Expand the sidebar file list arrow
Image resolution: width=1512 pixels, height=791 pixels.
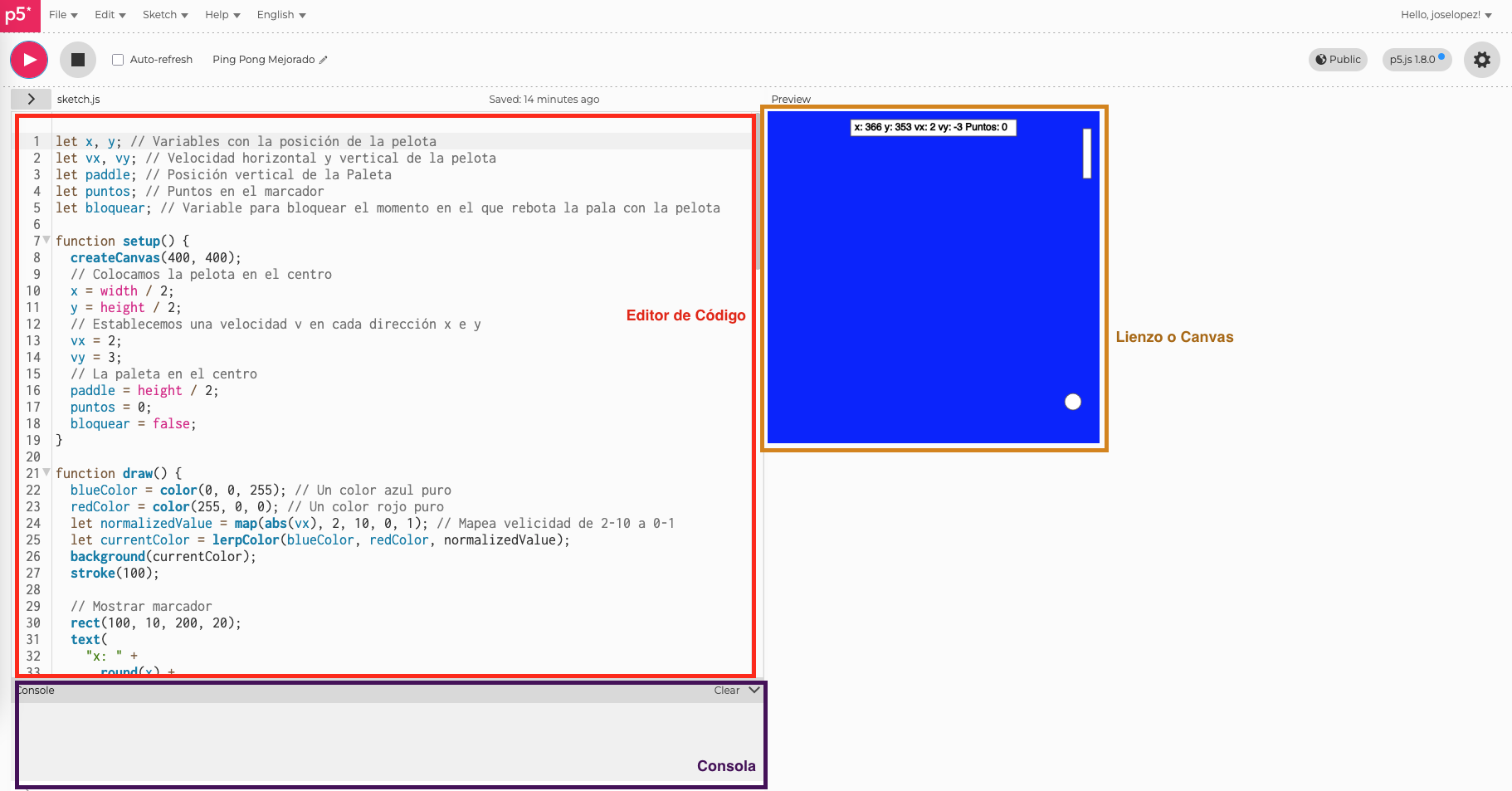tap(31, 99)
